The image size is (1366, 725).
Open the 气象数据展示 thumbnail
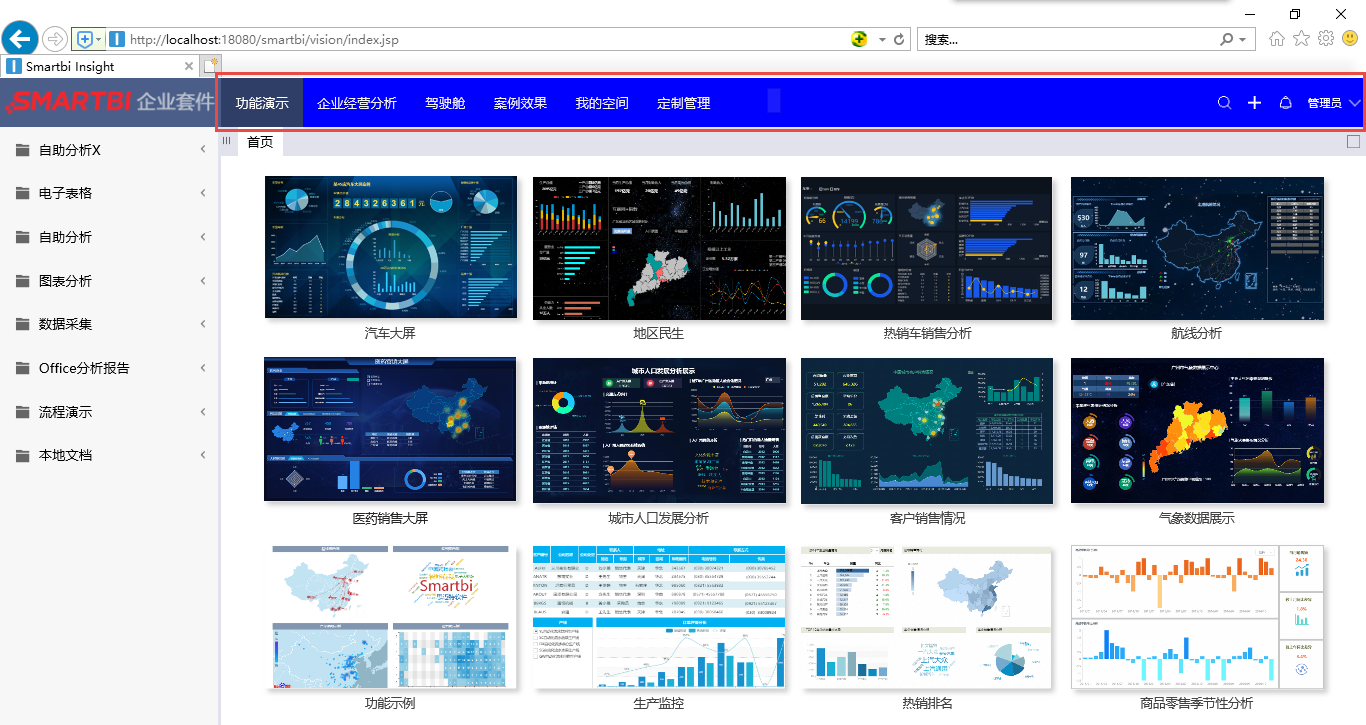tap(1197, 430)
